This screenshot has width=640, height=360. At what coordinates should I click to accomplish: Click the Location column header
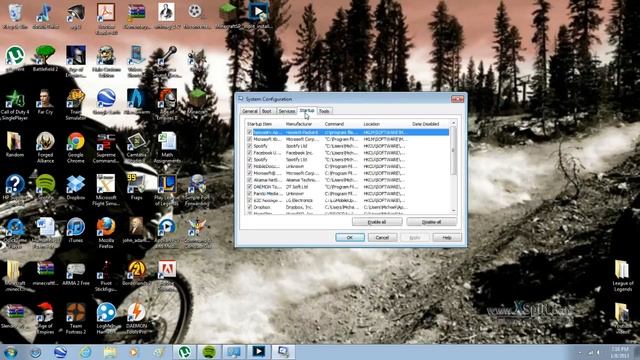tap(386, 124)
